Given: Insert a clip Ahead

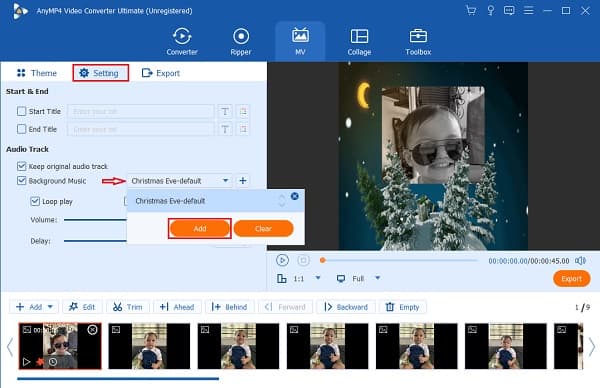Looking at the screenshot, I should click(x=177, y=307).
